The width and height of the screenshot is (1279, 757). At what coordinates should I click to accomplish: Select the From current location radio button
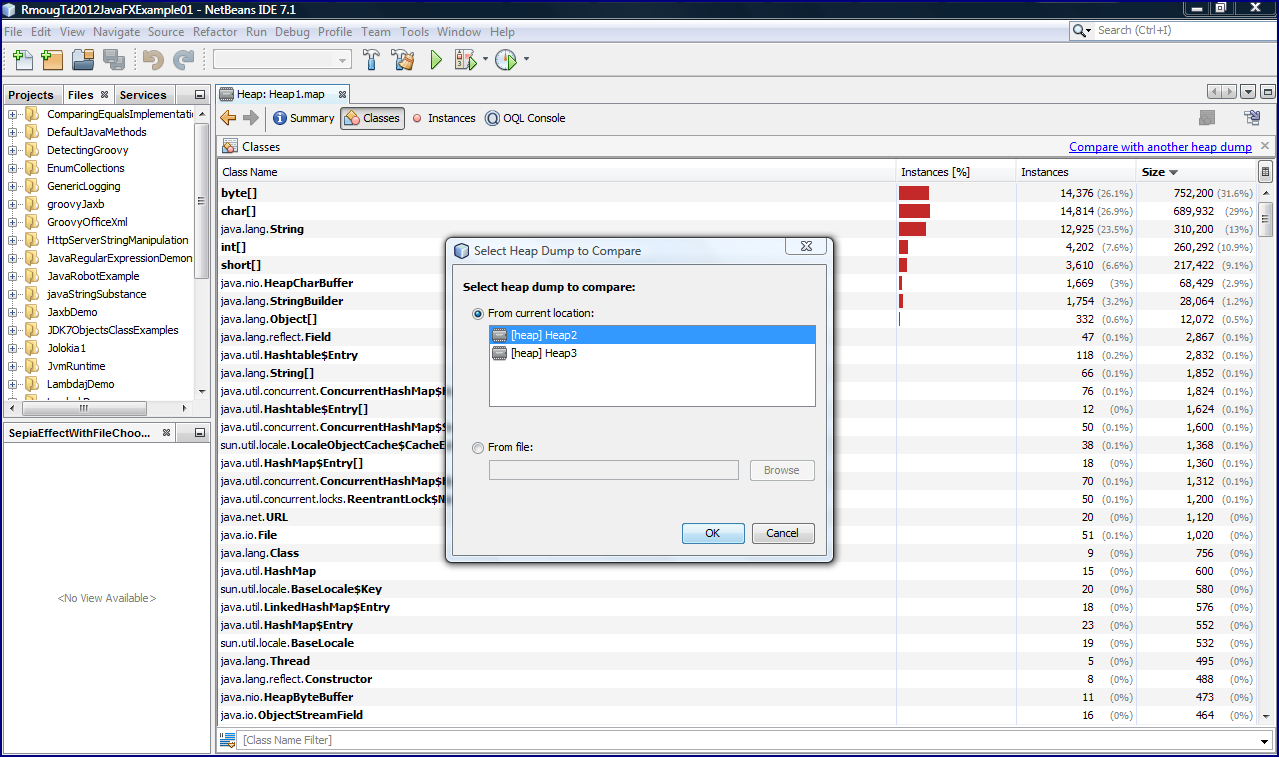[x=478, y=313]
